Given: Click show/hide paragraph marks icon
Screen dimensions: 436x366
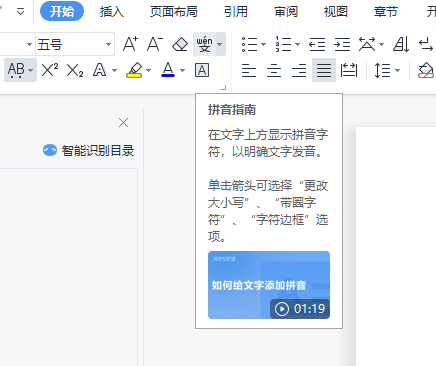Looking at the screenshot, I should click(x=426, y=44).
